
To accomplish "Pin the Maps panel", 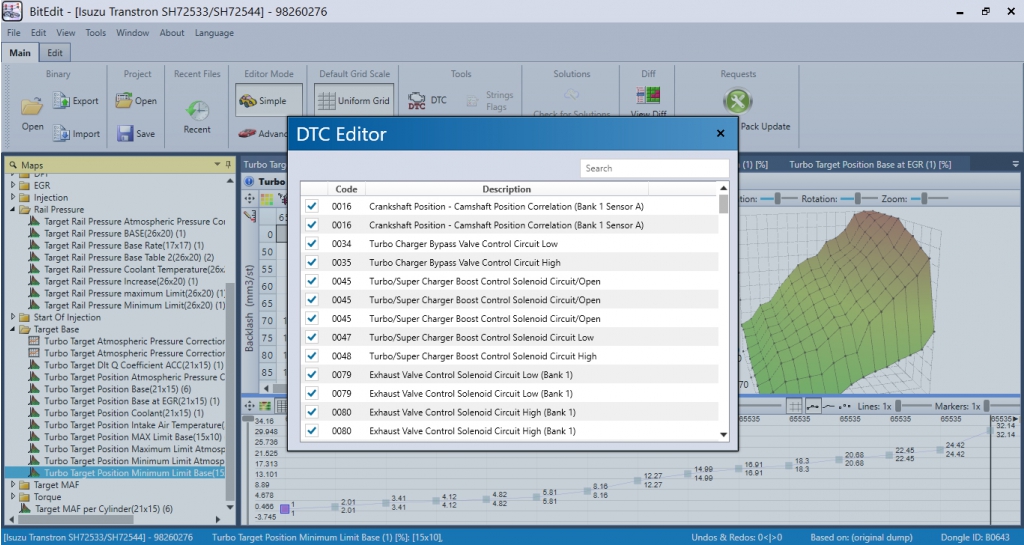I will coord(228,164).
